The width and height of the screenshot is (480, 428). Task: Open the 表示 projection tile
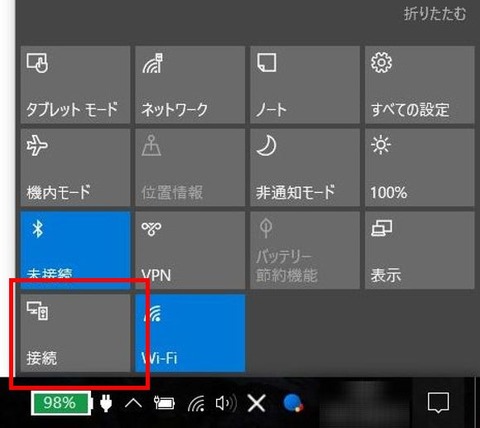[x=420, y=250]
